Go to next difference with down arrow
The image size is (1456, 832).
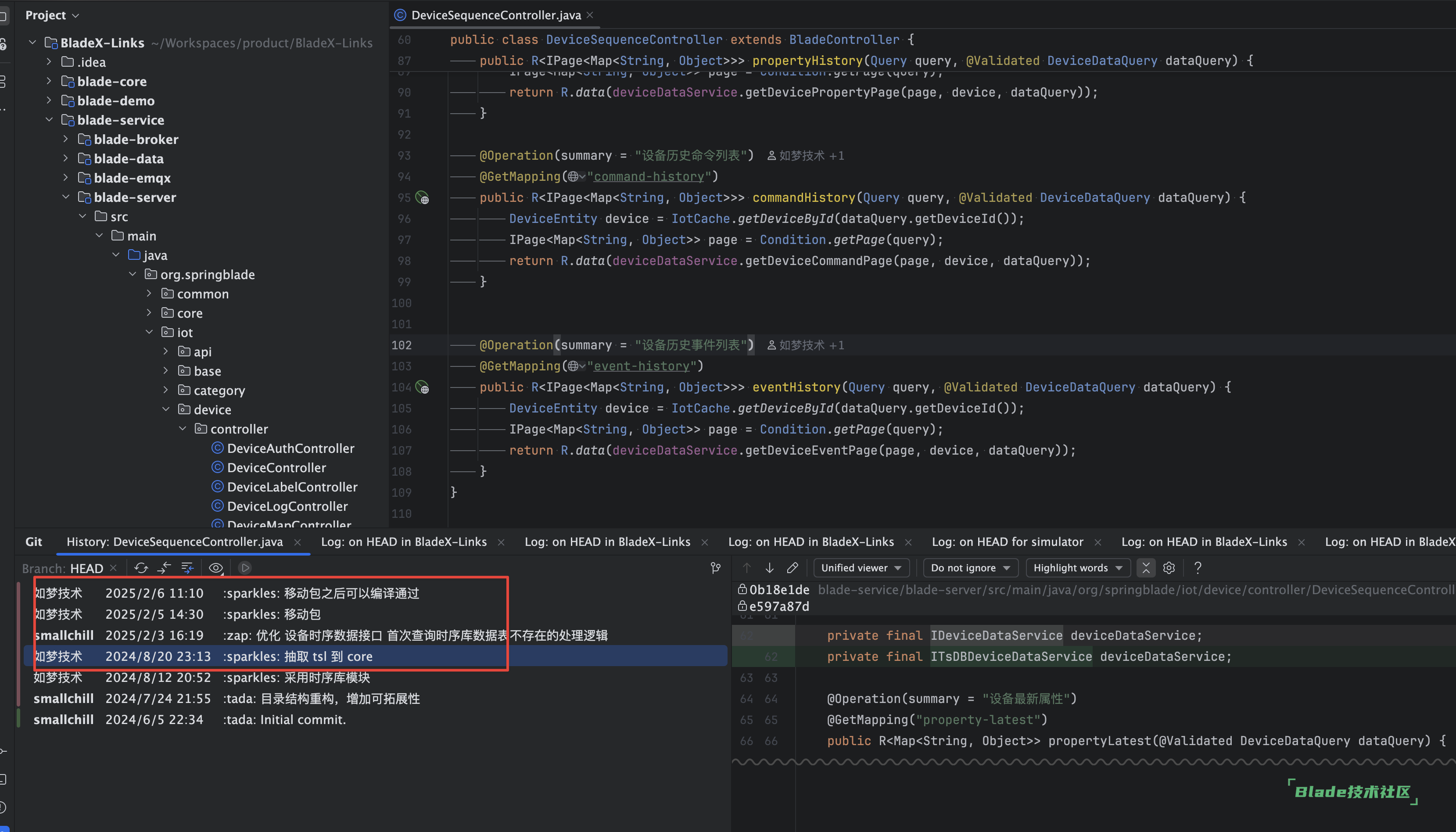(769, 568)
